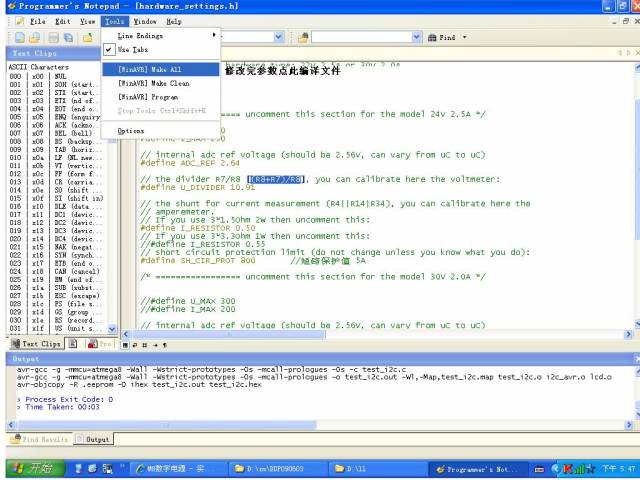Switch to the Text Clips panel tab

(36, 343)
